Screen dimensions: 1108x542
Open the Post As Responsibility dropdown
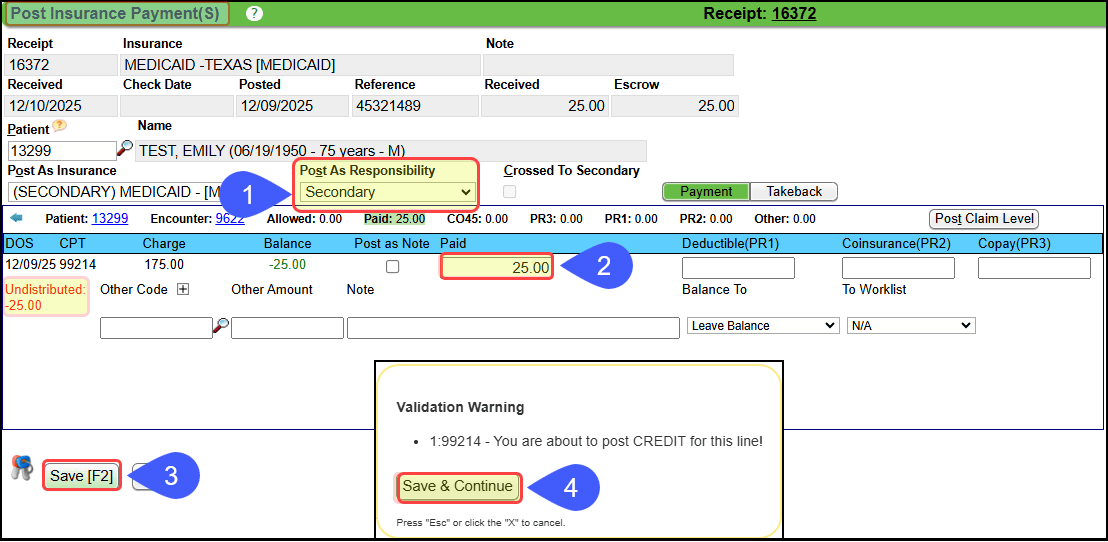[x=388, y=192]
